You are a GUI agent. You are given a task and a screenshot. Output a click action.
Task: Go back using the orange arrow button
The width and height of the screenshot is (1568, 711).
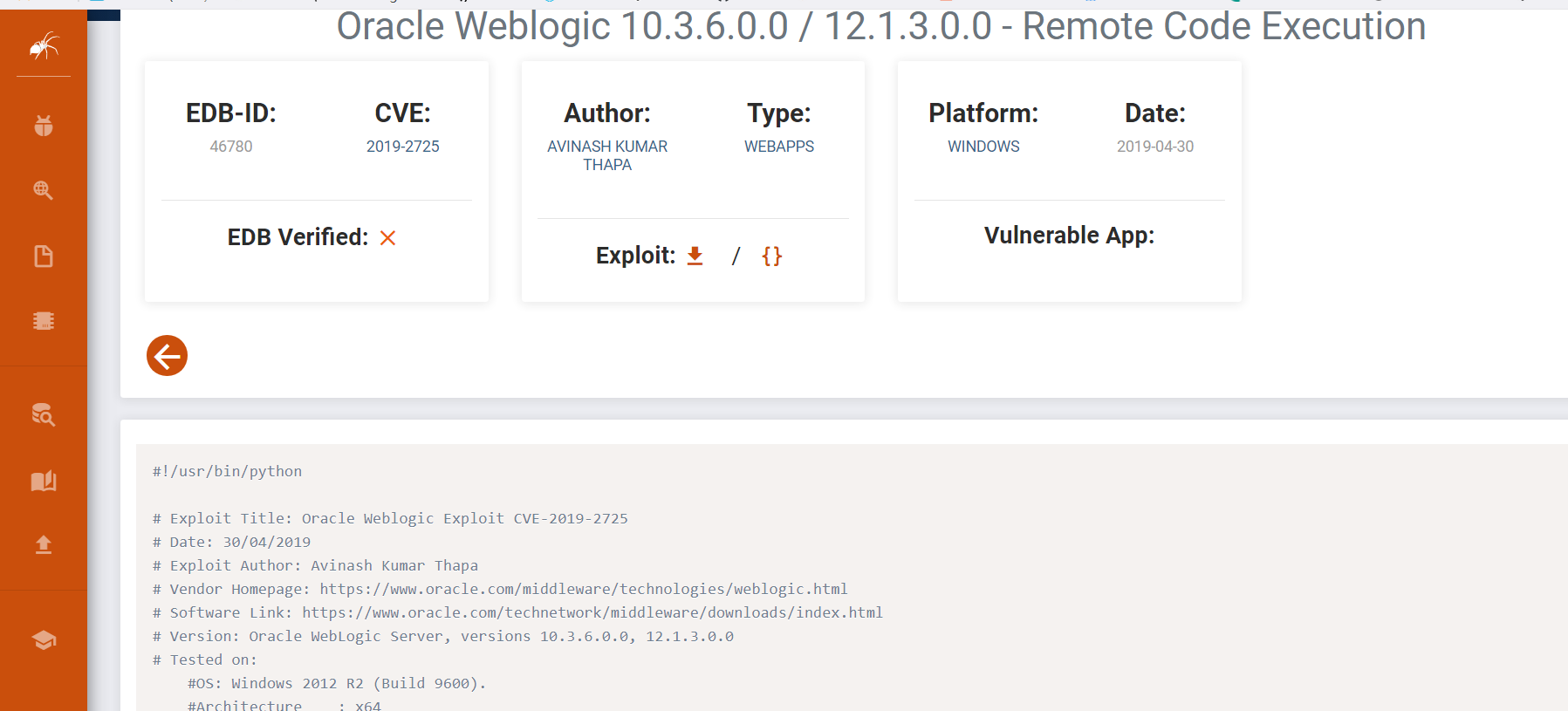coord(167,356)
